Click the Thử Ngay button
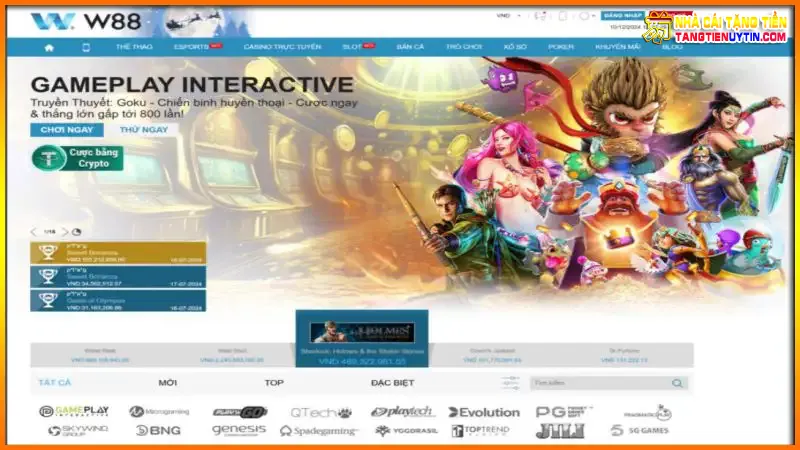The width and height of the screenshot is (800, 450). pos(144,130)
